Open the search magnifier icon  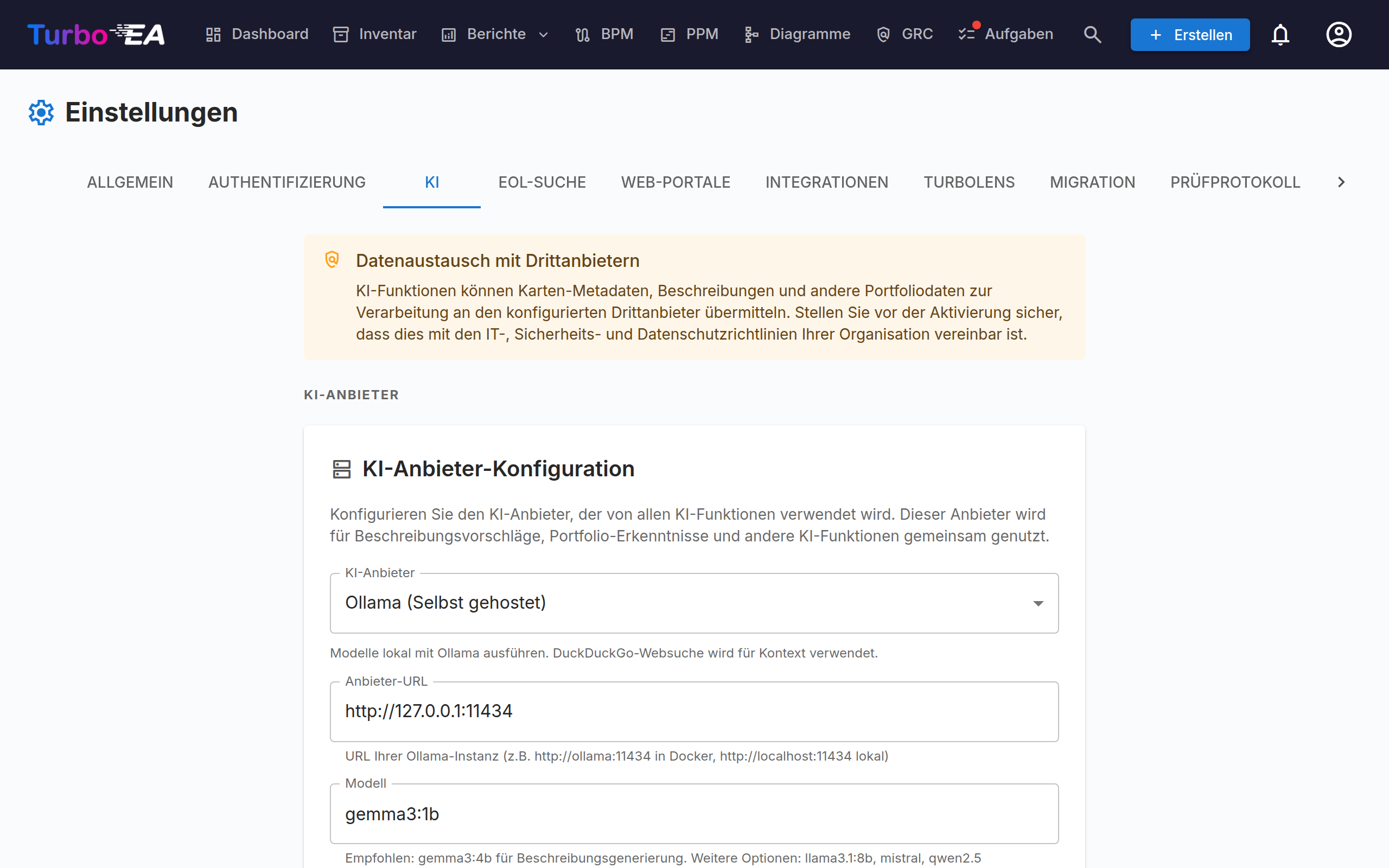click(x=1092, y=34)
